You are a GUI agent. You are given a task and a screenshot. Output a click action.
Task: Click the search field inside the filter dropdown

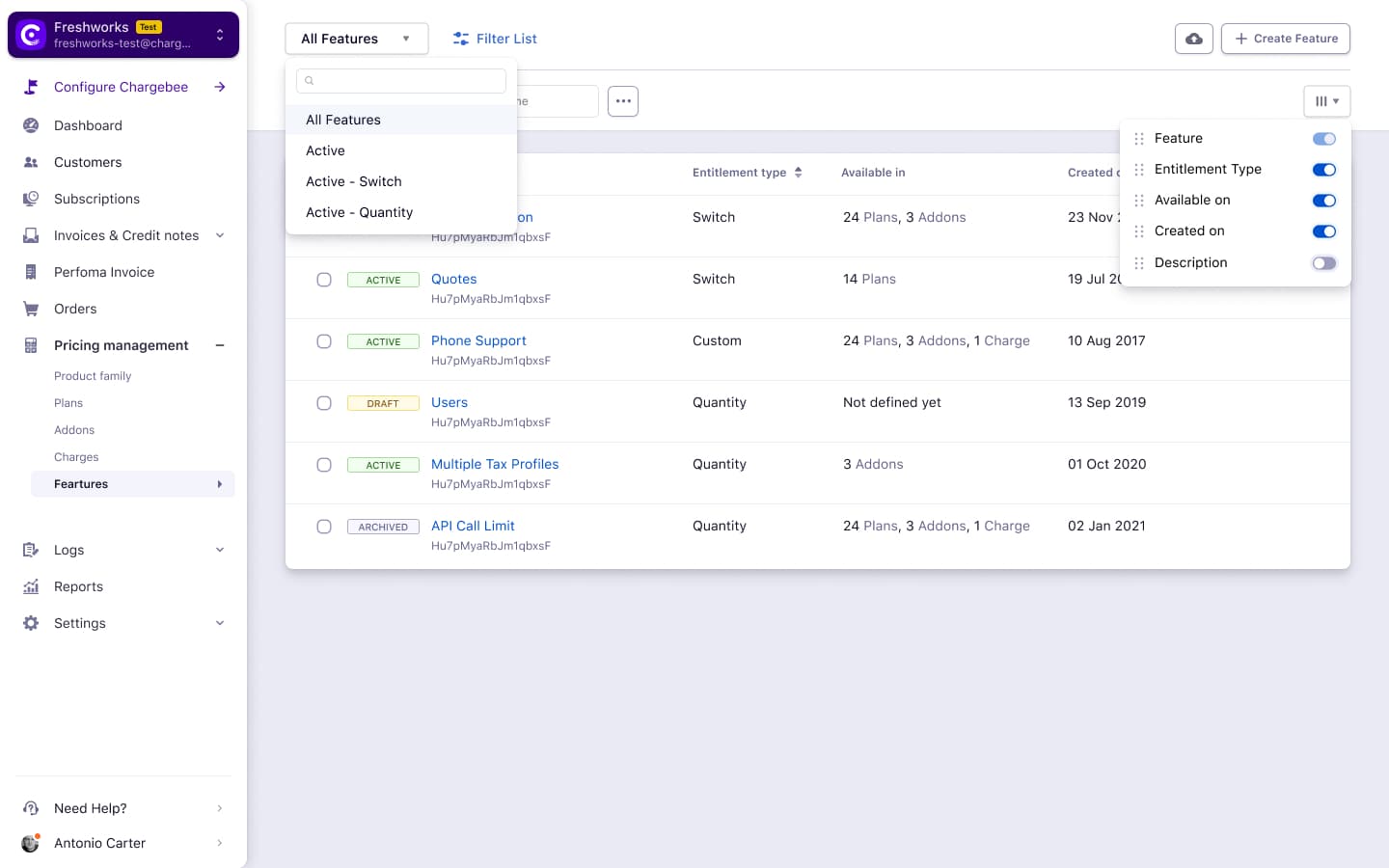tap(401, 81)
